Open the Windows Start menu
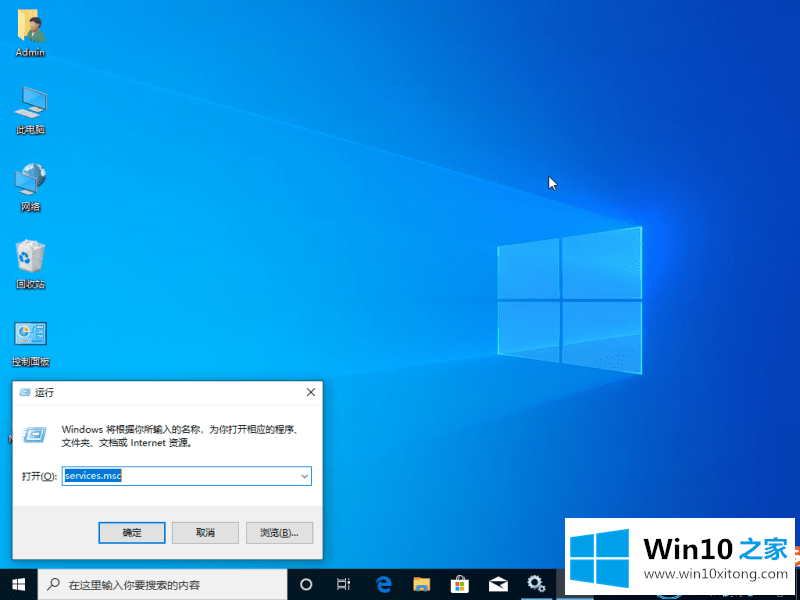 click(19, 584)
